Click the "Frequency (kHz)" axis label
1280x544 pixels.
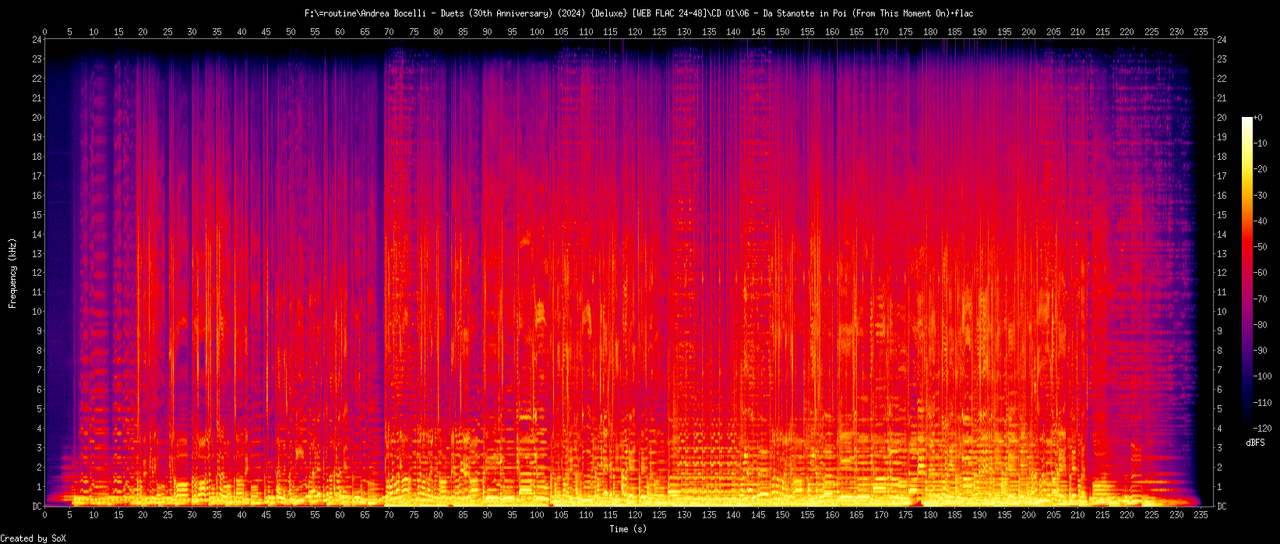pos(13,273)
